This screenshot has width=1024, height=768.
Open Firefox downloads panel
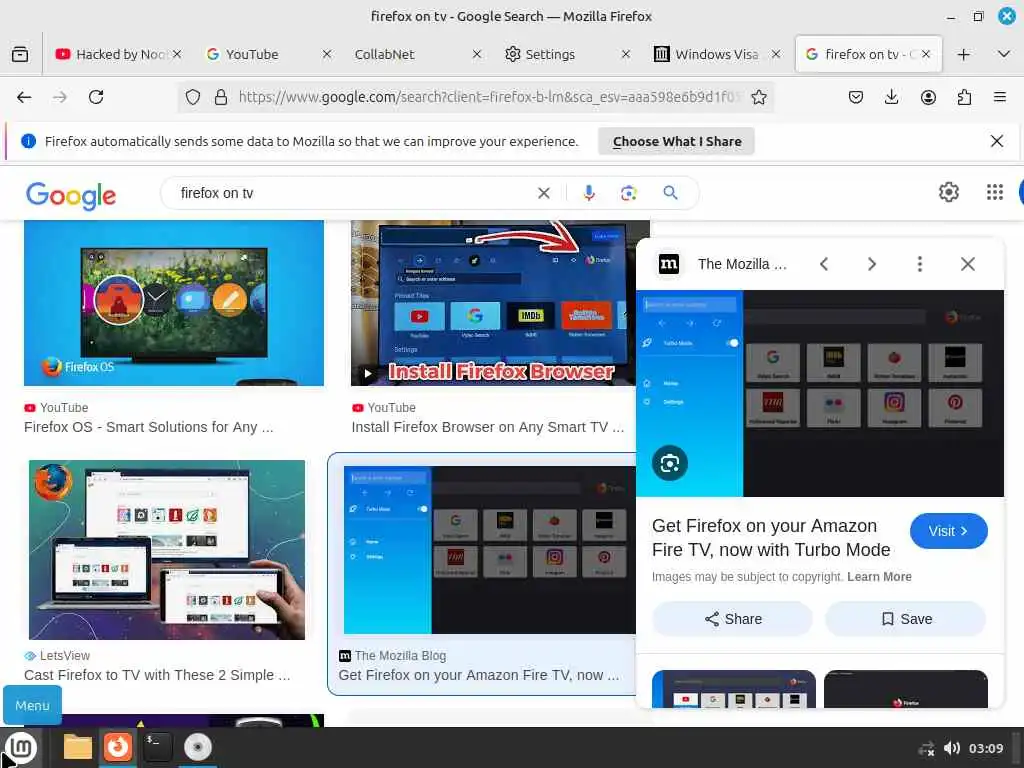click(891, 97)
